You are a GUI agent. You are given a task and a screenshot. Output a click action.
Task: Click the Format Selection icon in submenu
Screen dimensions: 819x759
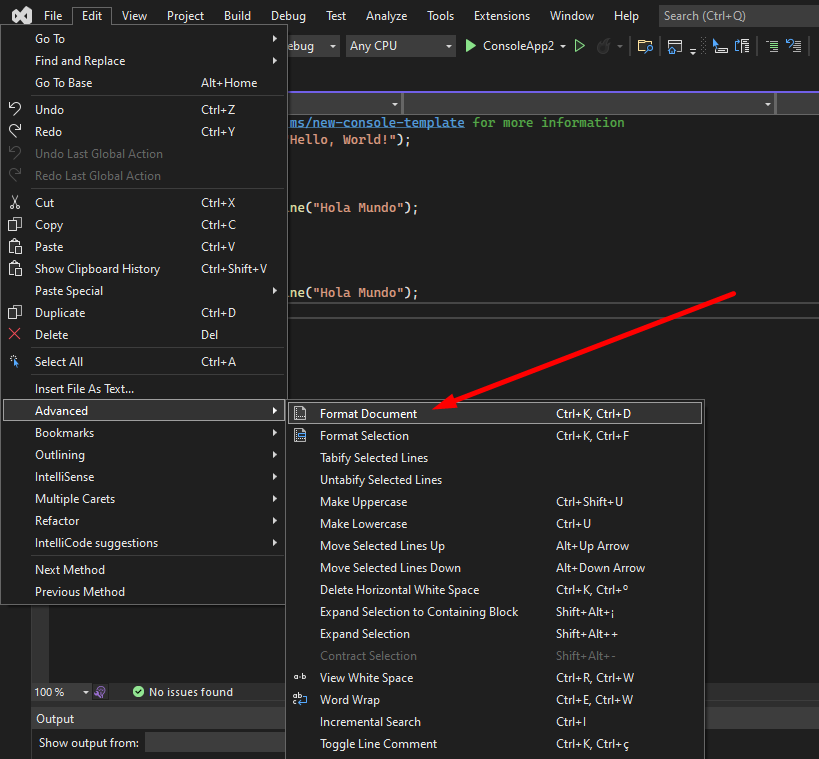[x=300, y=436]
